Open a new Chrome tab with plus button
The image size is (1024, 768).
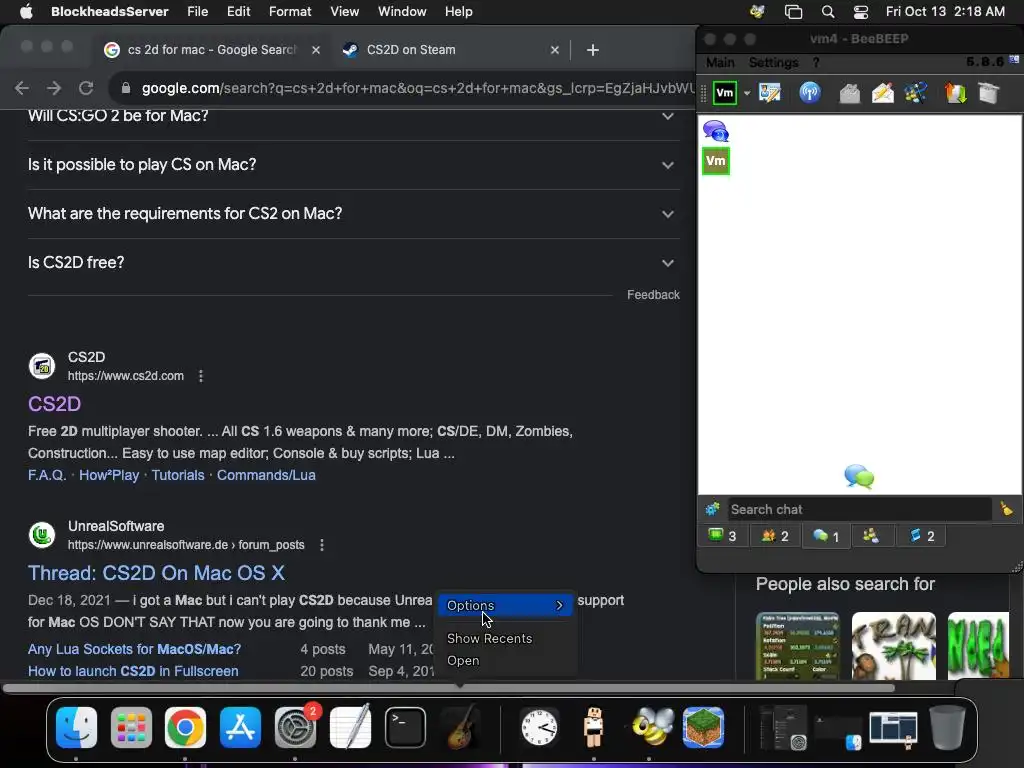(x=593, y=50)
